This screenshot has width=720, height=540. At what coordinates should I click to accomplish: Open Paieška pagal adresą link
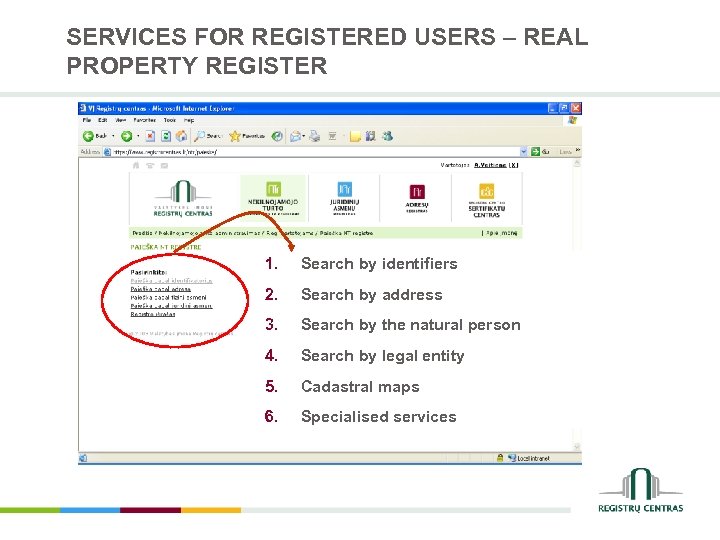(160, 289)
